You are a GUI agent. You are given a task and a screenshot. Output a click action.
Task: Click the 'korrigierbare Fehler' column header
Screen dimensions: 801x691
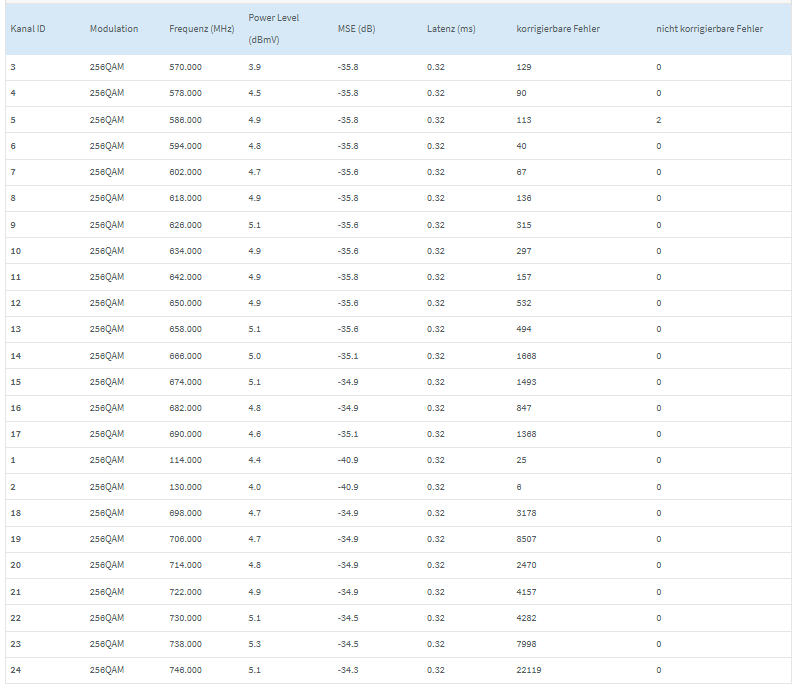tap(558, 29)
